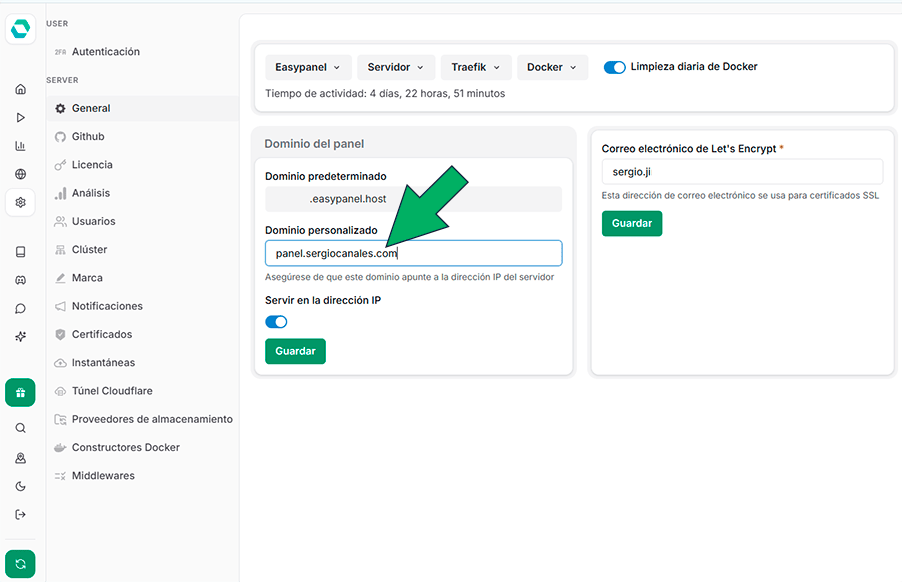This screenshot has height=582, width=902.
Task: Click the settings gear icon in sidebar
Action: coord(20,202)
